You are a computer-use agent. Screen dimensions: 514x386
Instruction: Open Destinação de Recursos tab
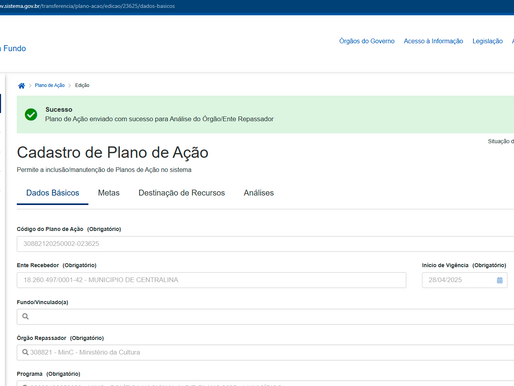182,193
